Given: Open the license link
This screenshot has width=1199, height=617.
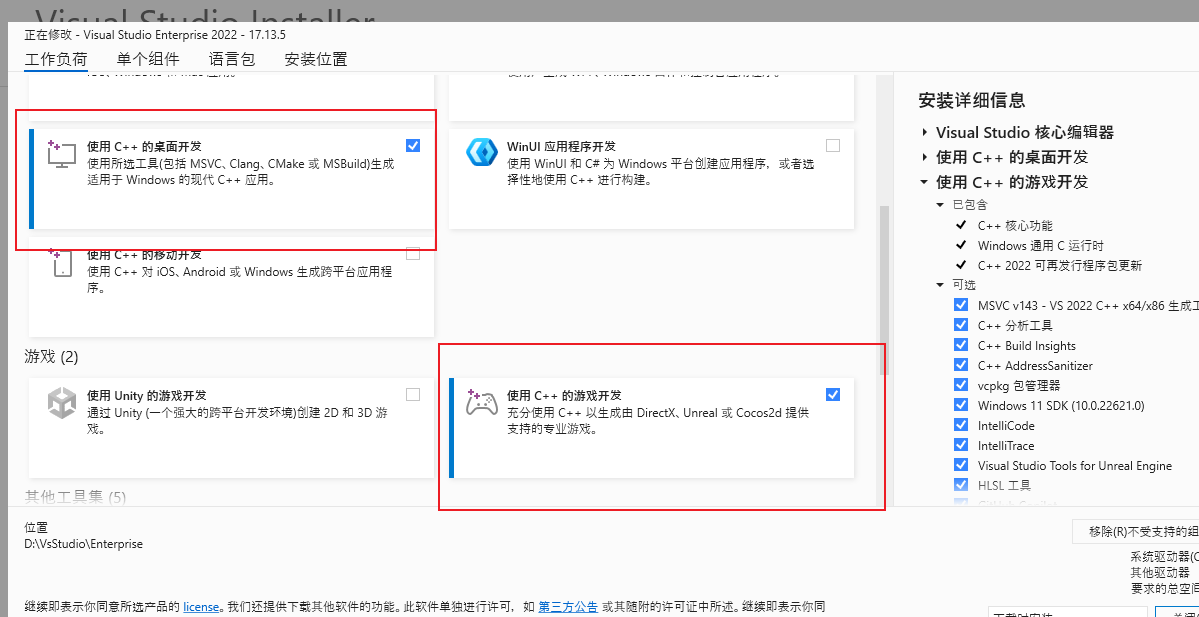Looking at the screenshot, I should (x=202, y=606).
